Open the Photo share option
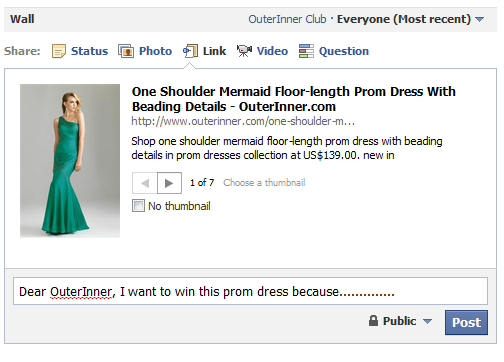Screen dimensions: 504x362 155,51
